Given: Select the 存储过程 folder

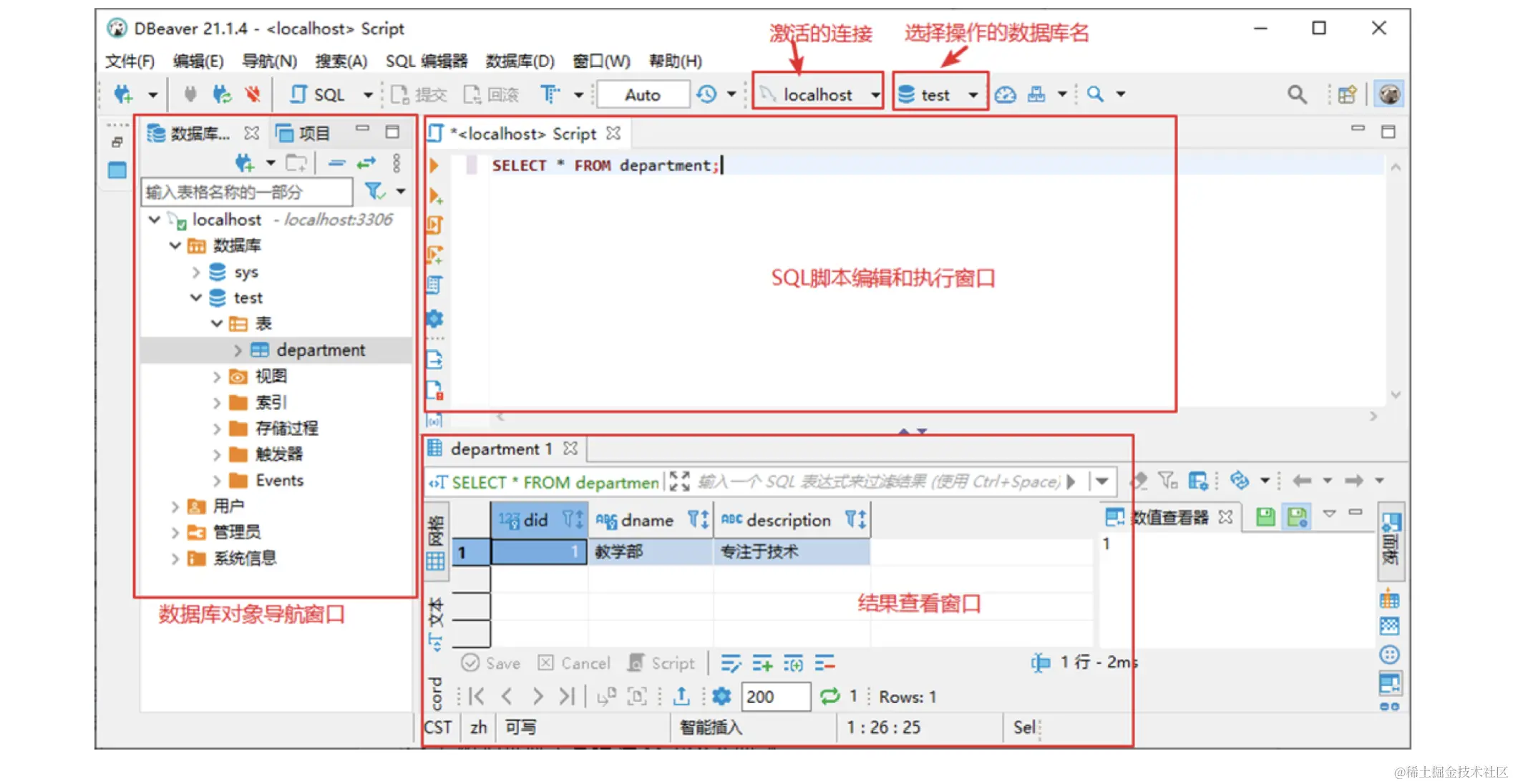Looking at the screenshot, I should pos(286,428).
